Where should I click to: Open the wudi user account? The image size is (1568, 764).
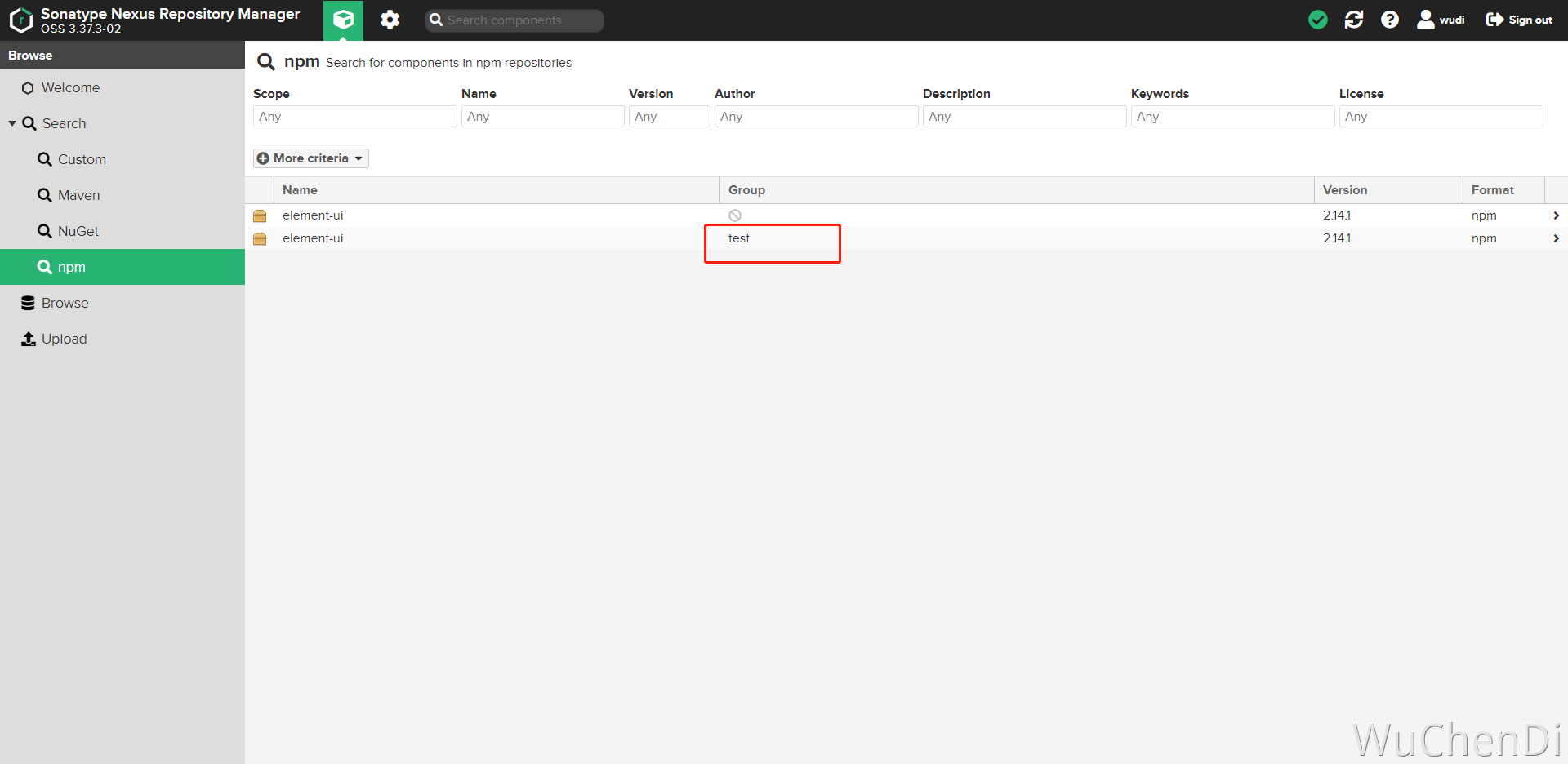point(1441,20)
